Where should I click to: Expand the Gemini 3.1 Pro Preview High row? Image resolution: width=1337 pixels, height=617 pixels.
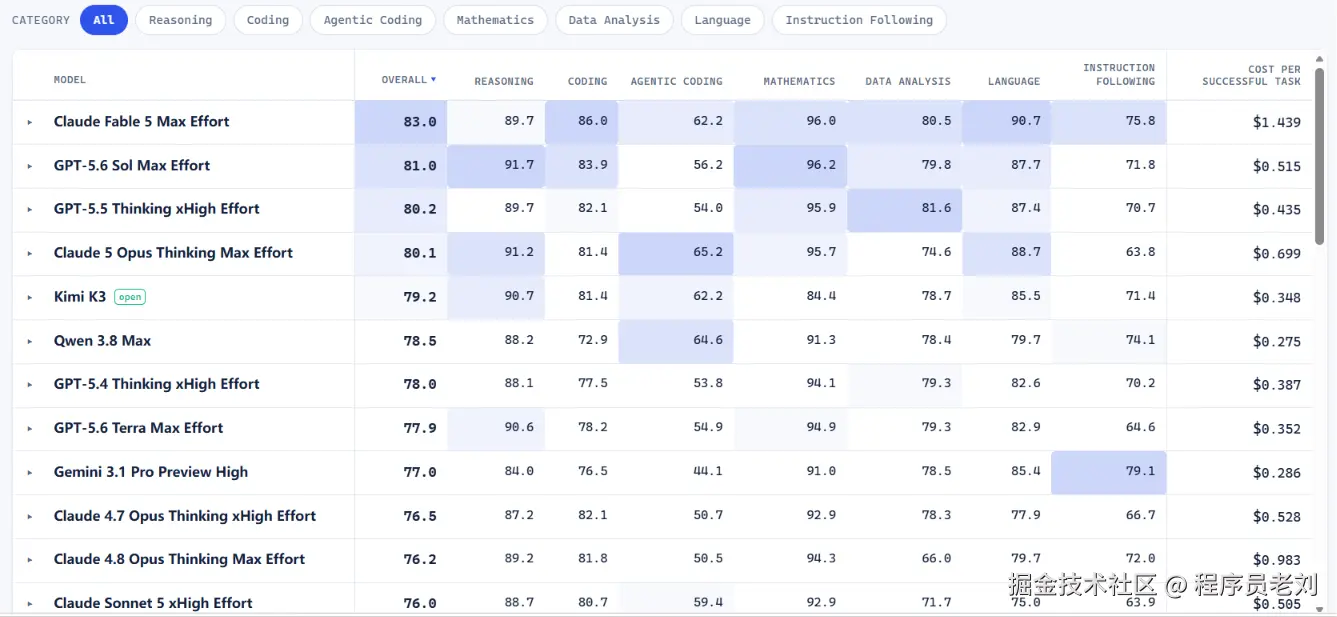(29, 472)
